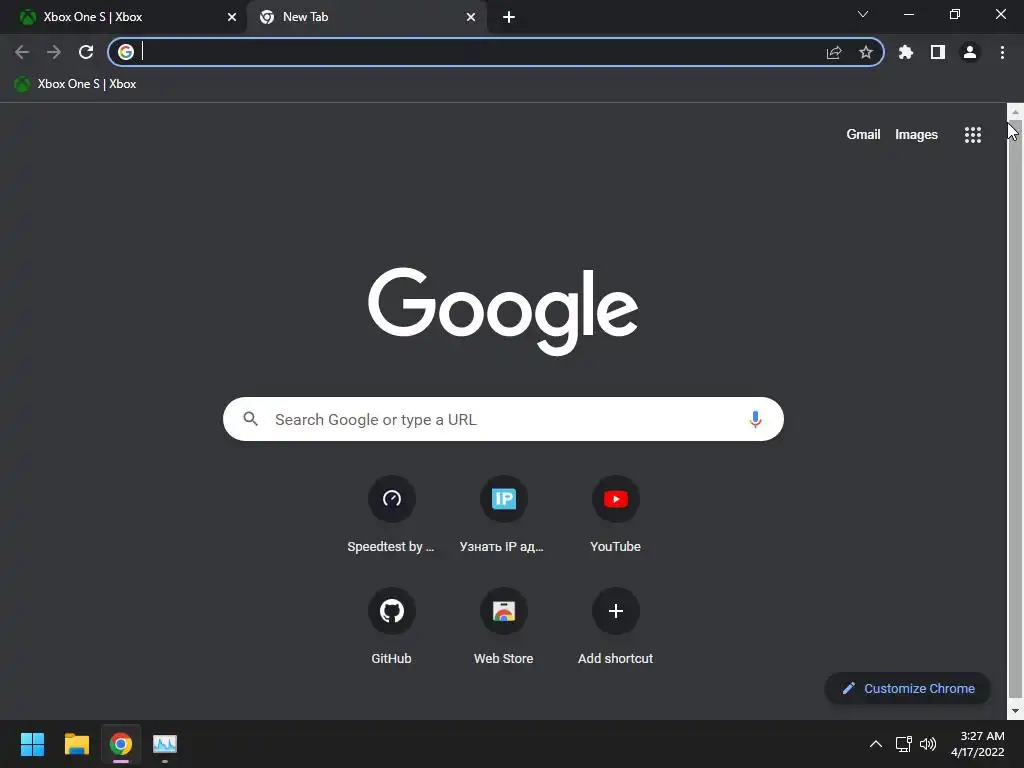1024x768 pixels.
Task: Expand the tab search chevron
Action: click(x=863, y=14)
